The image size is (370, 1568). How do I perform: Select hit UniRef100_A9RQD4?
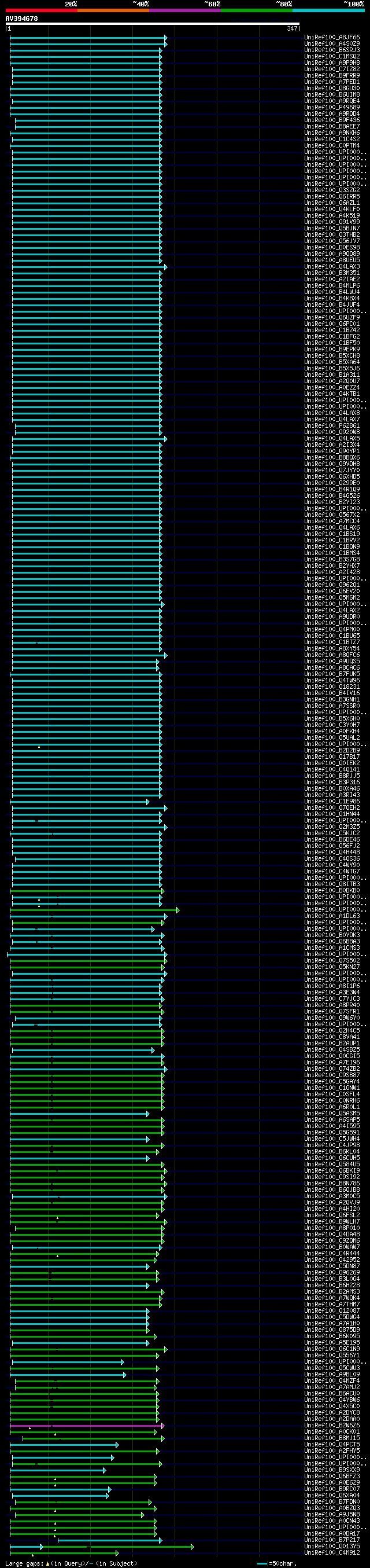332,114
